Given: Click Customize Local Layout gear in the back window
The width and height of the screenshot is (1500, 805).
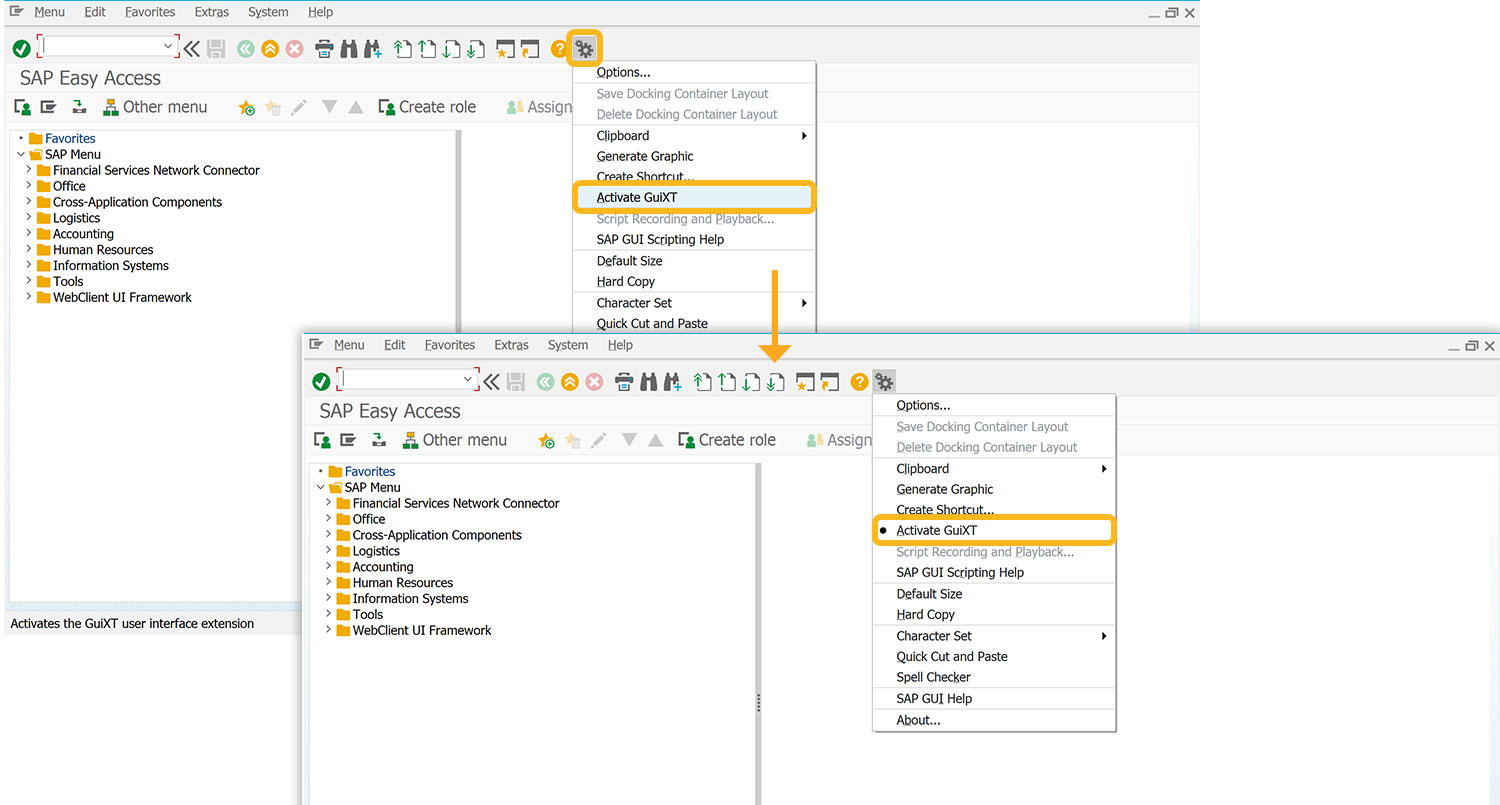Looking at the screenshot, I should point(584,48).
